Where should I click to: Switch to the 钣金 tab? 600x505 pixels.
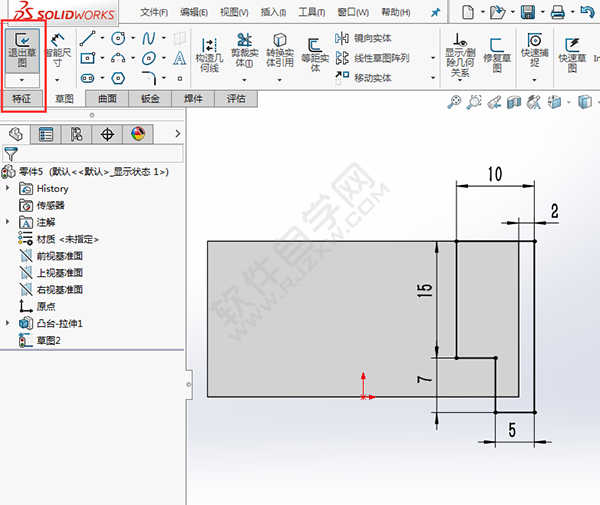pyautogui.click(x=150, y=99)
